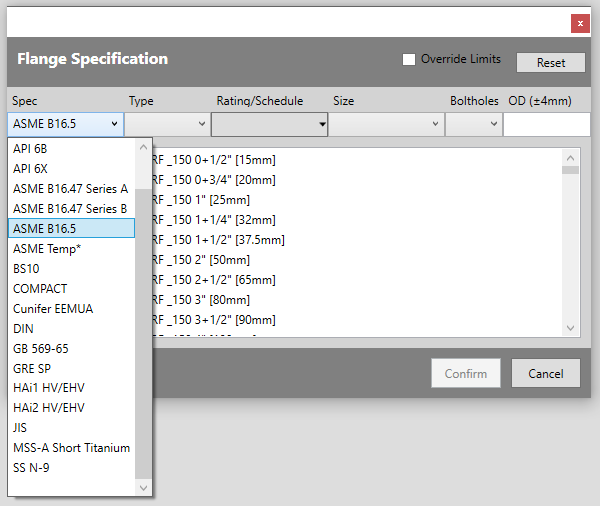Collapse the Spec combo box showing ASME B16.5
Screen dimensions: 600x506
[65, 124]
